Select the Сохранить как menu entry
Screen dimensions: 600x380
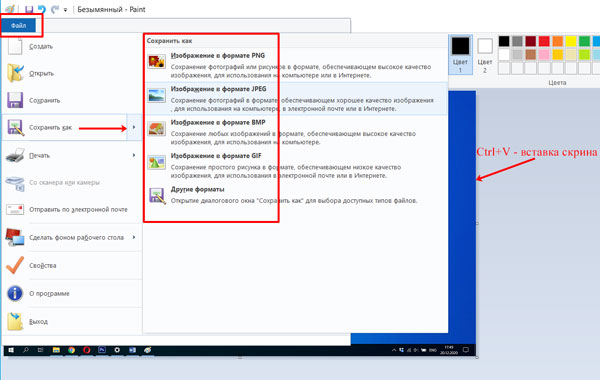pos(65,127)
